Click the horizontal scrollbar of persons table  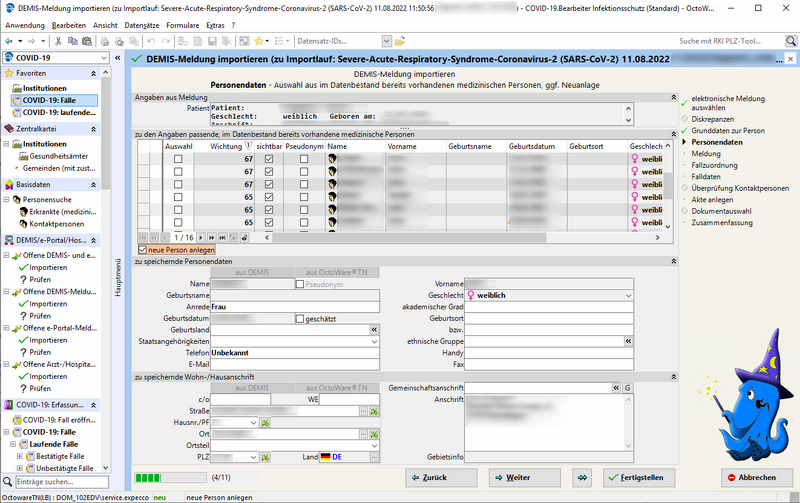[450, 237]
